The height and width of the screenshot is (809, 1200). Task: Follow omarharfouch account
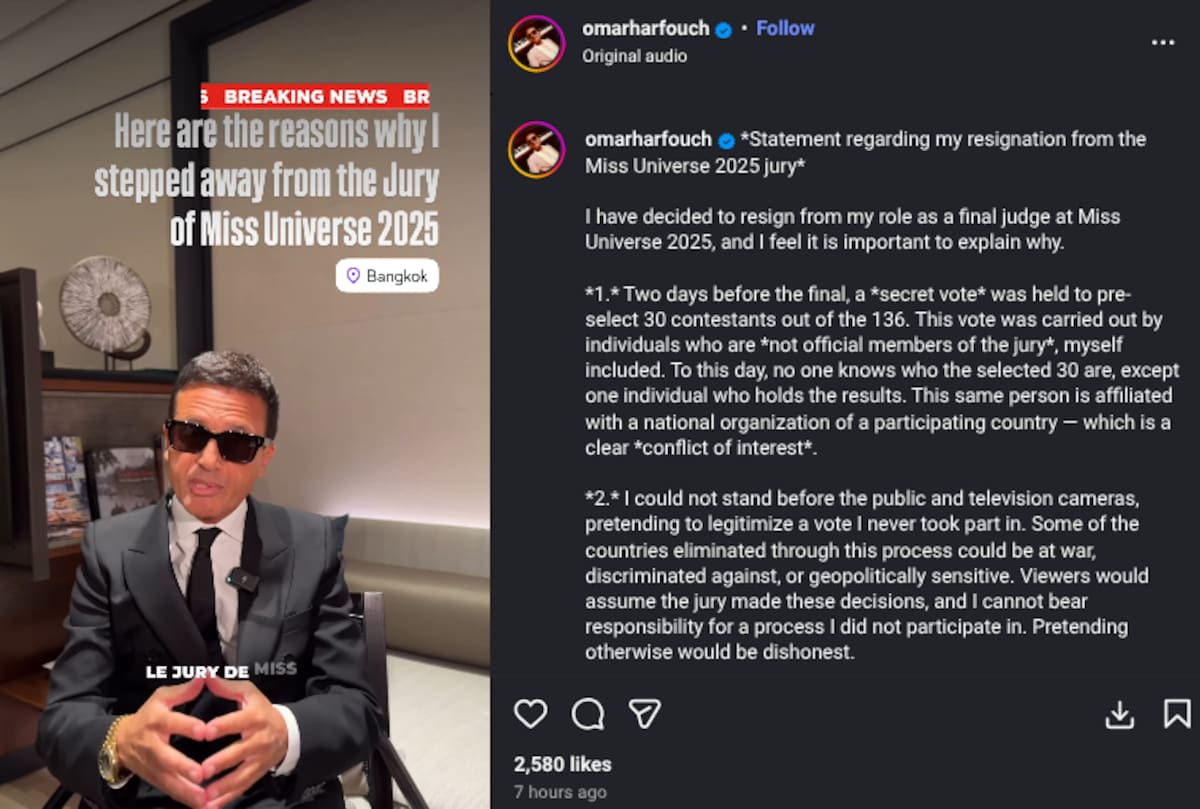pos(785,28)
